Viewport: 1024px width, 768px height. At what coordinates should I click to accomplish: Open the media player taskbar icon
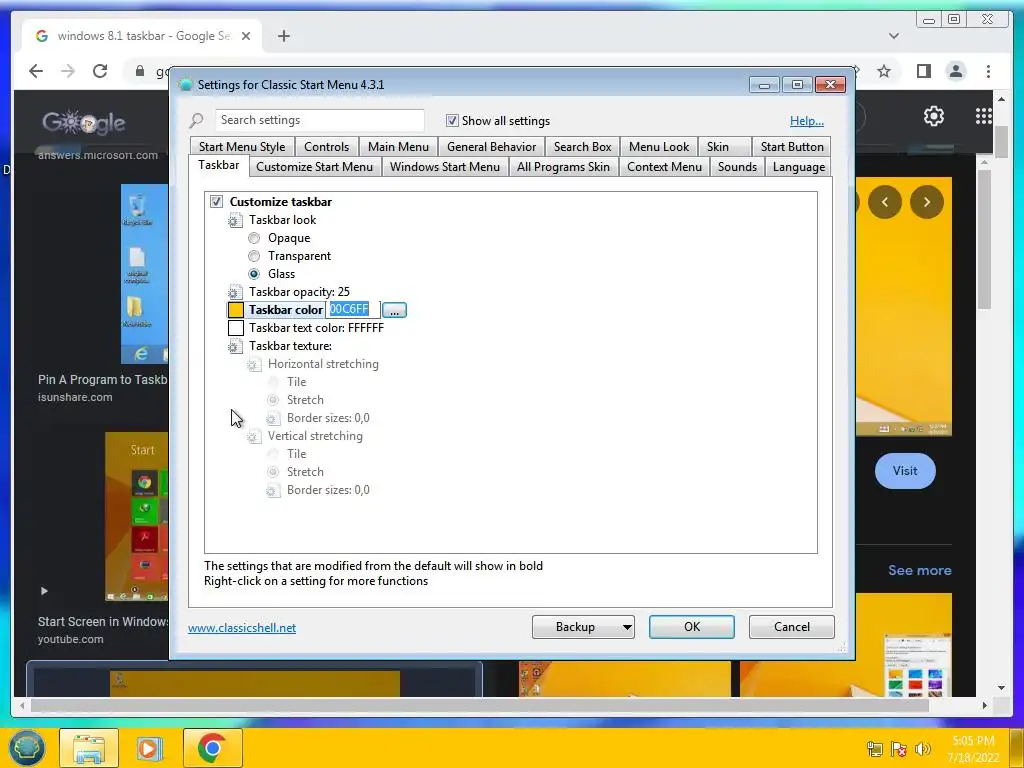pos(150,748)
